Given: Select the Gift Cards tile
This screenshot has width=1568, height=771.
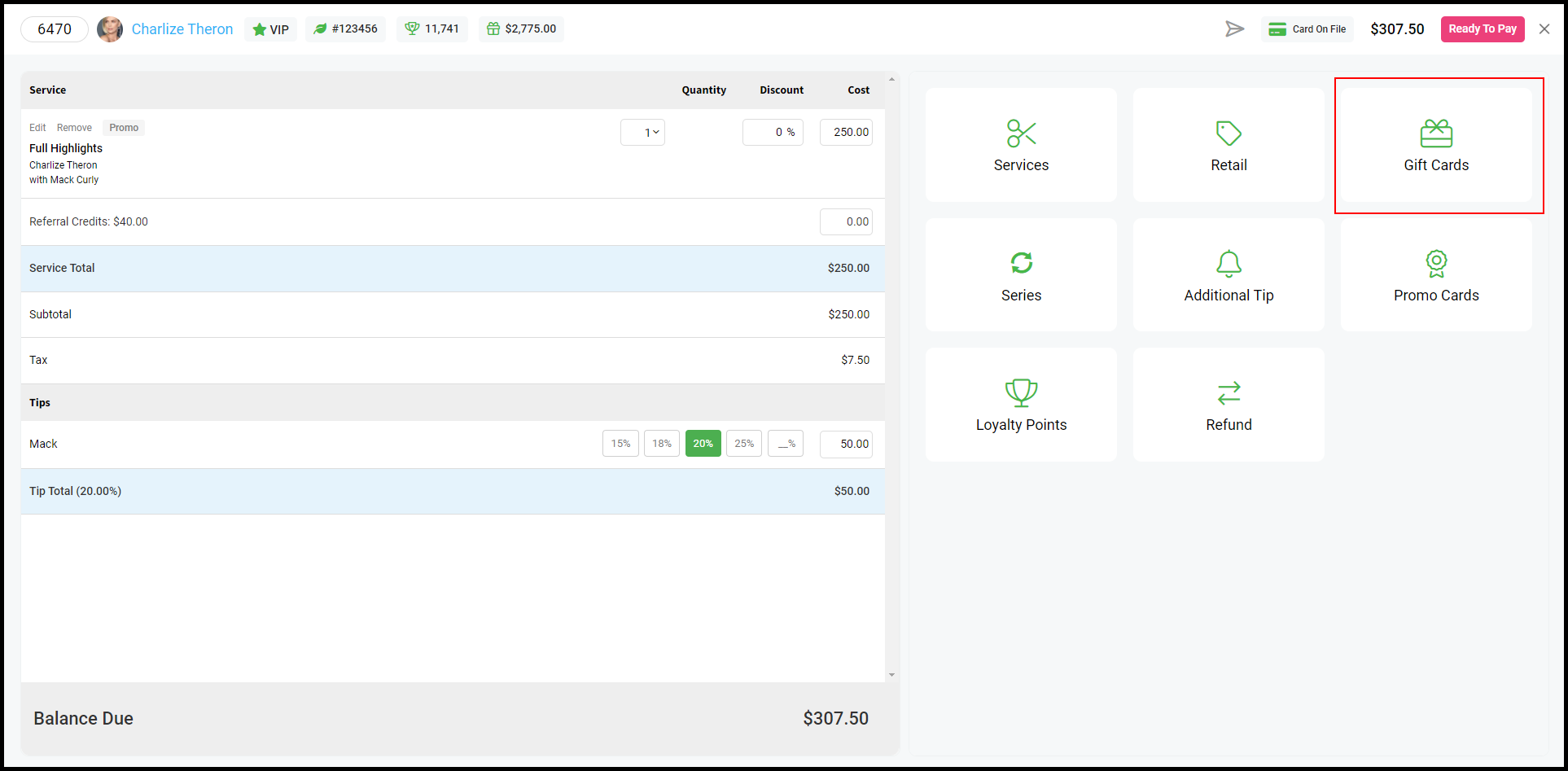Looking at the screenshot, I should click(x=1436, y=145).
